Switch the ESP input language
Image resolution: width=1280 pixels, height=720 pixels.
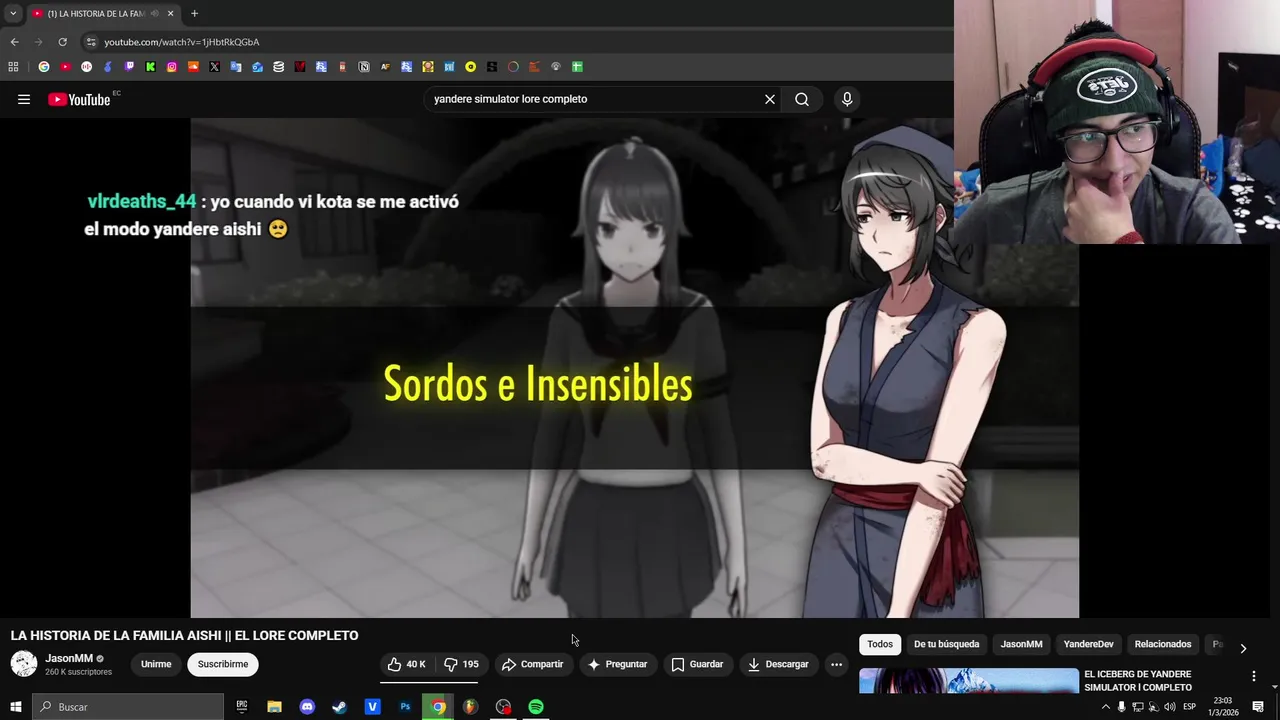1190,707
